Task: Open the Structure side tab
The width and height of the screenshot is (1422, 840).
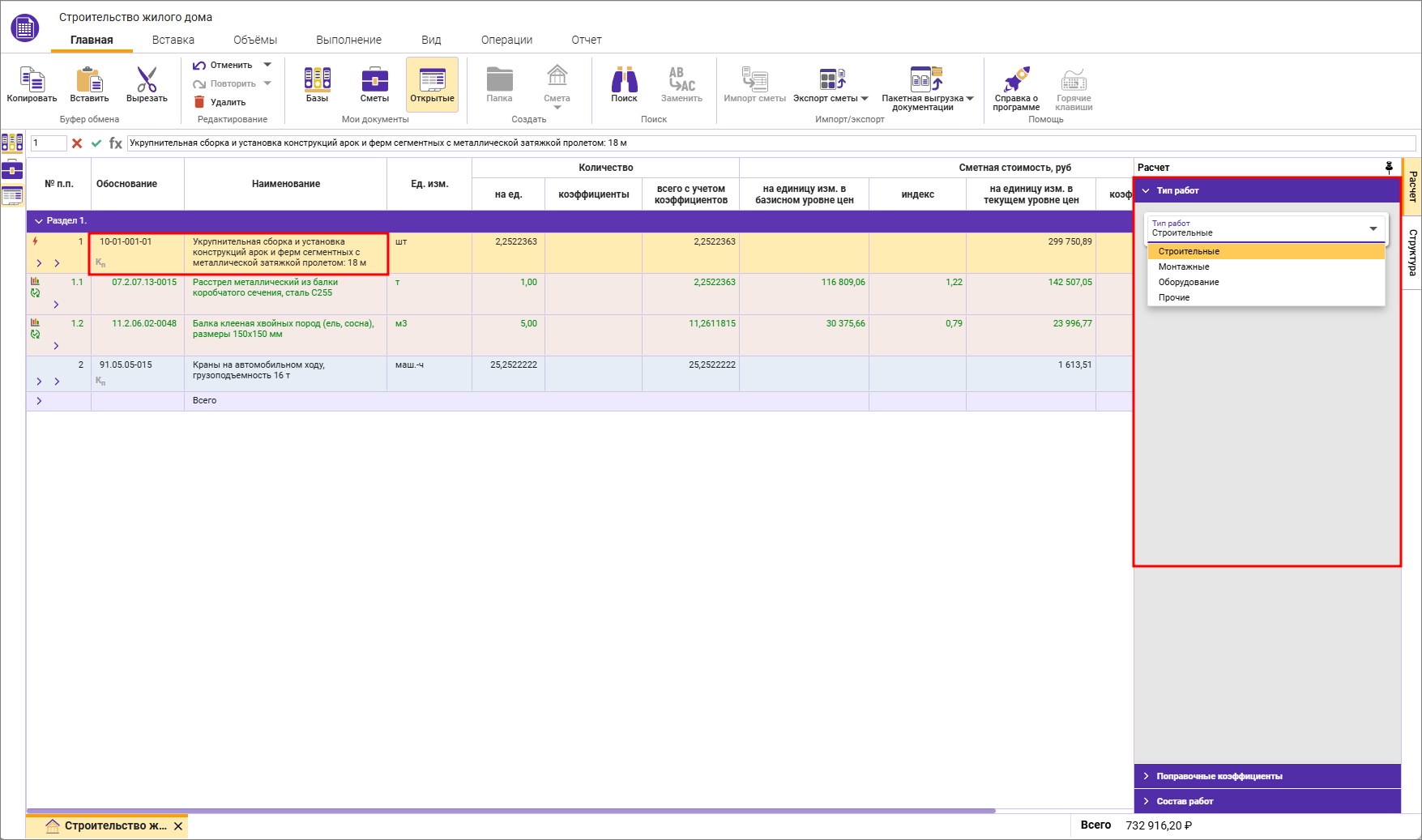Action: [x=1412, y=252]
